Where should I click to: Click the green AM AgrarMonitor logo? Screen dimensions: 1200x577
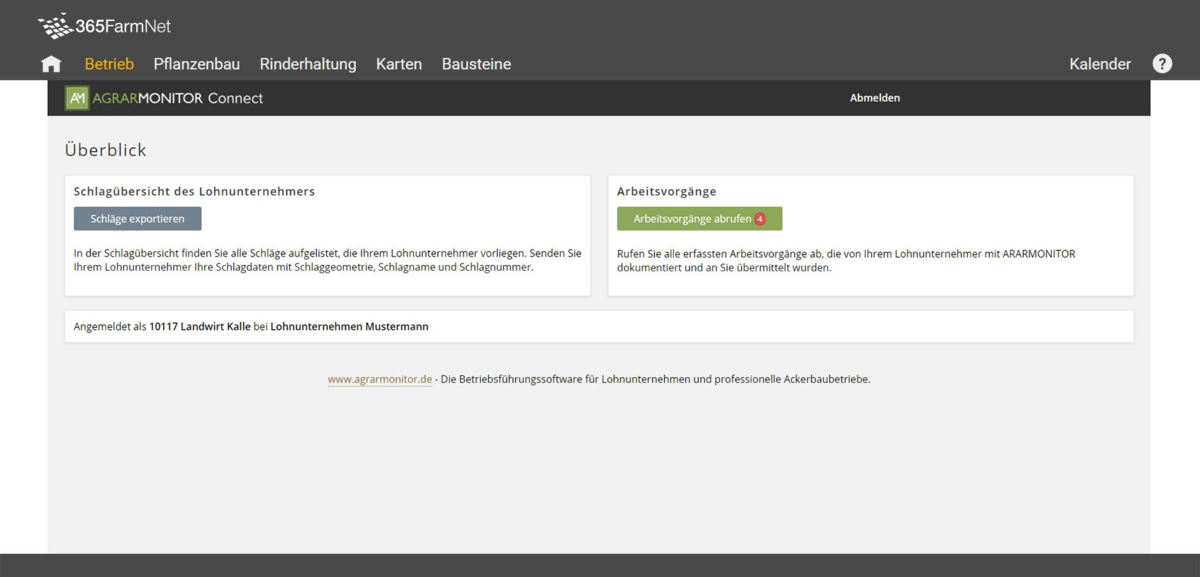pos(77,98)
